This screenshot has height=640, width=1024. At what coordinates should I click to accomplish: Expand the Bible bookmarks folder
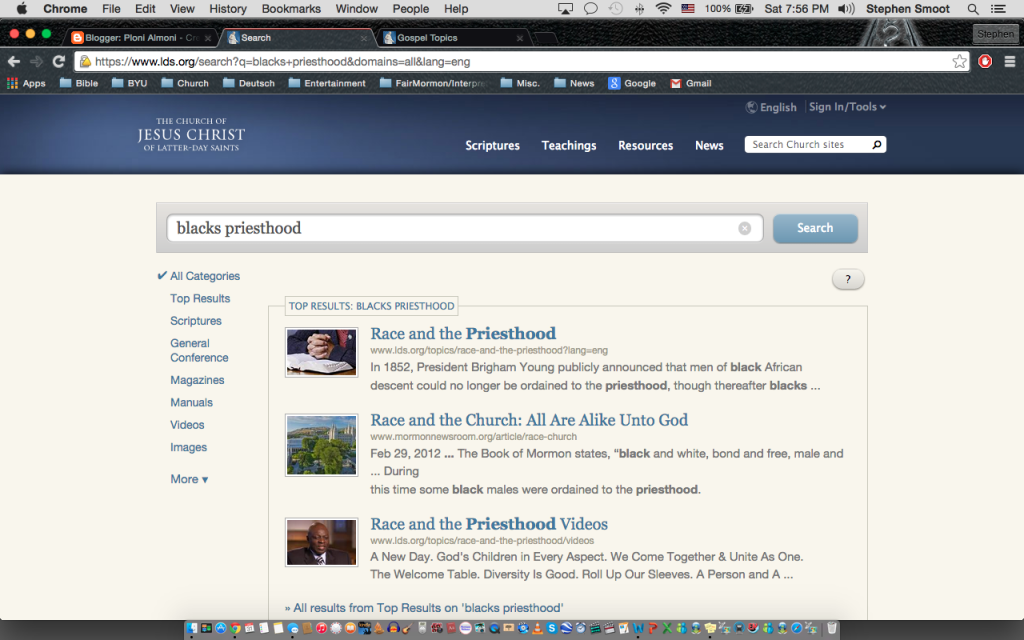[78, 83]
